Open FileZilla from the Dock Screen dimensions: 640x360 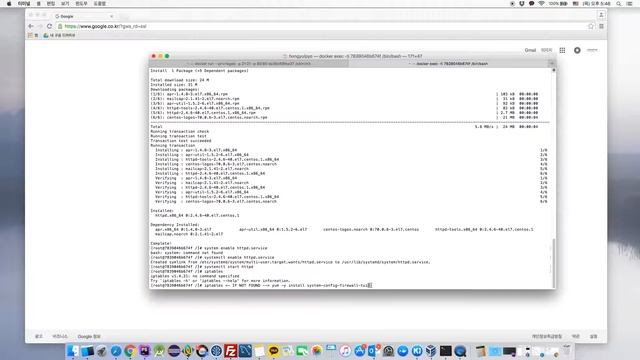click(x=231, y=351)
